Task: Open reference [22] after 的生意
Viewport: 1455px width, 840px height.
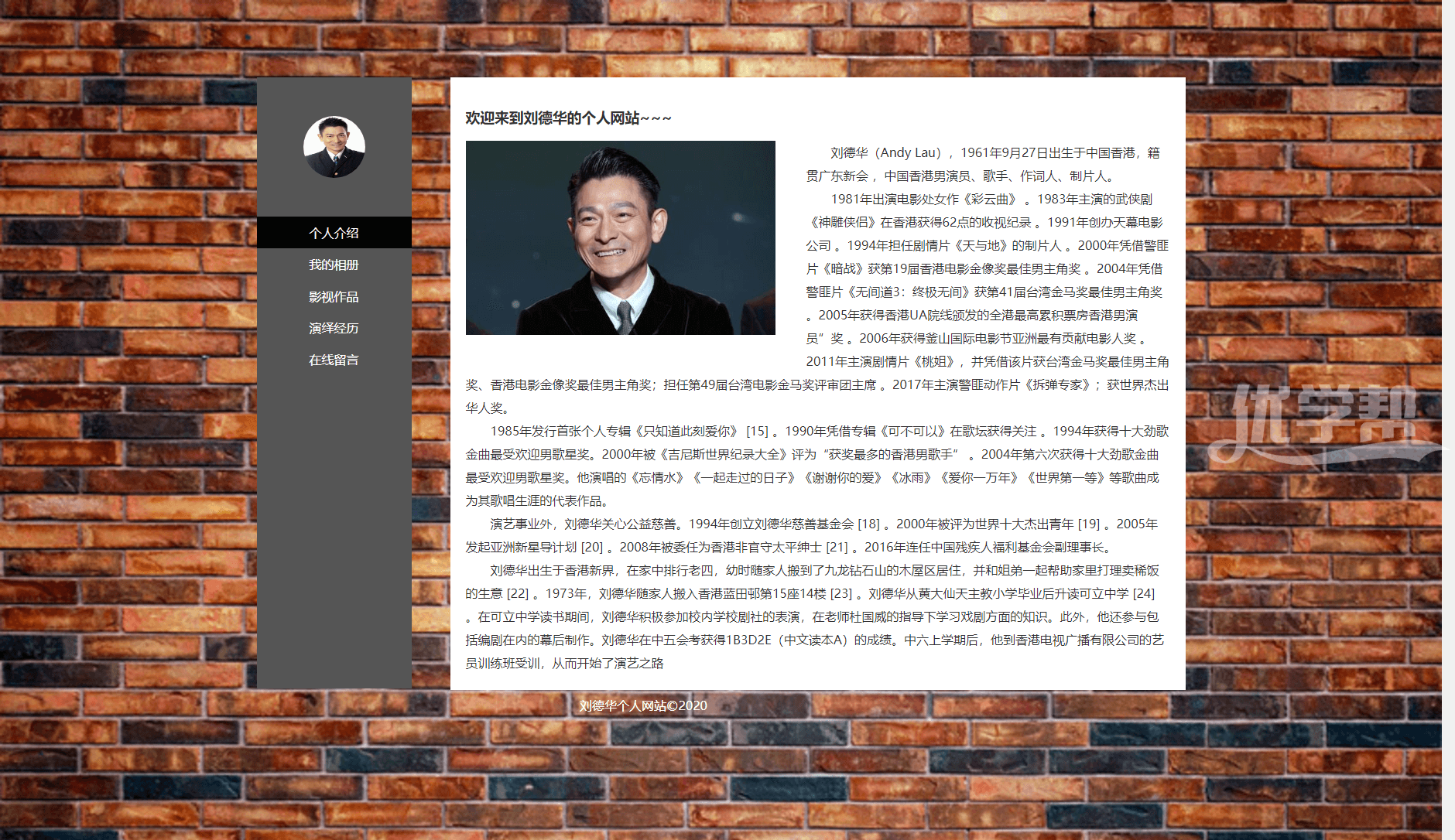Action: click(518, 594)
